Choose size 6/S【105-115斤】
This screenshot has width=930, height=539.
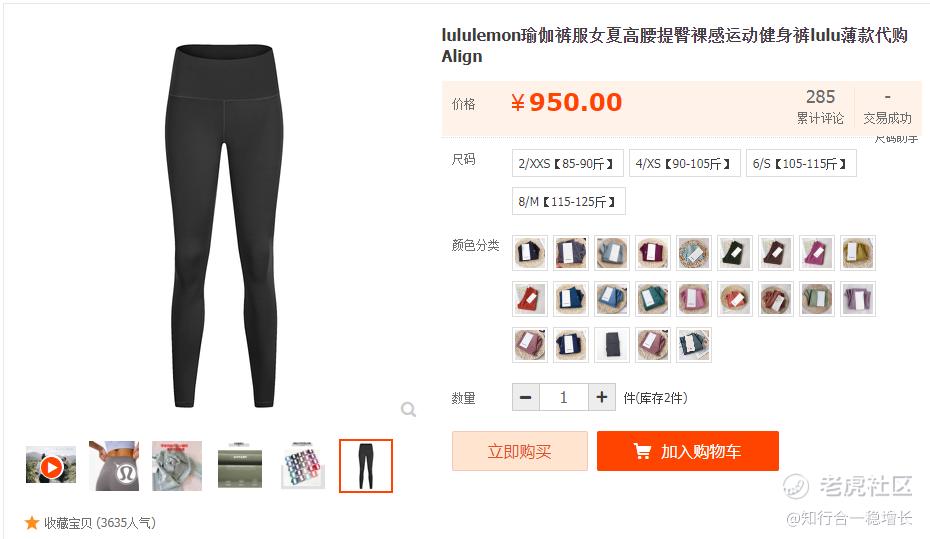801,163
